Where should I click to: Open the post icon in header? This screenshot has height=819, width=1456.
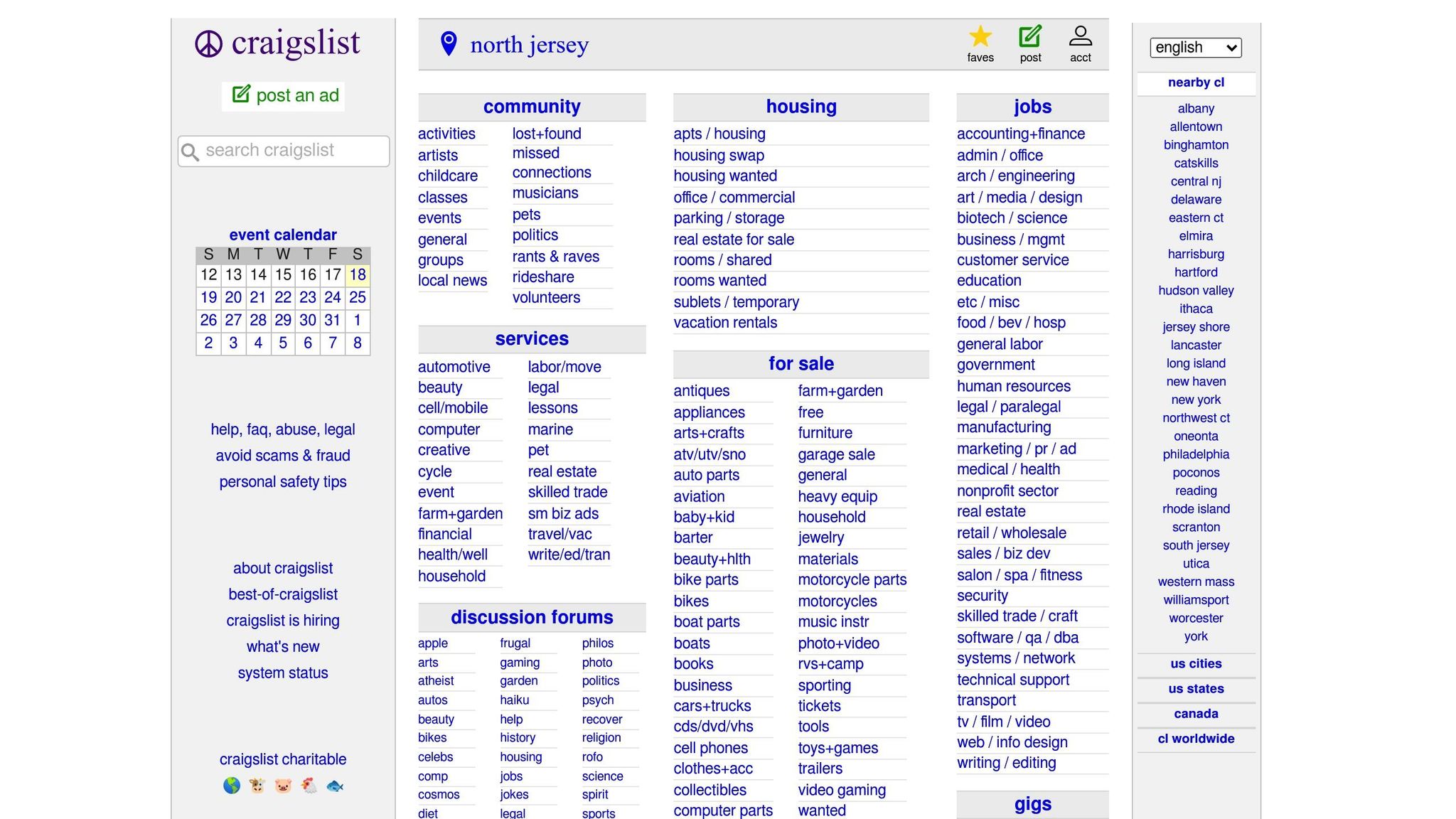point(1030,37)
